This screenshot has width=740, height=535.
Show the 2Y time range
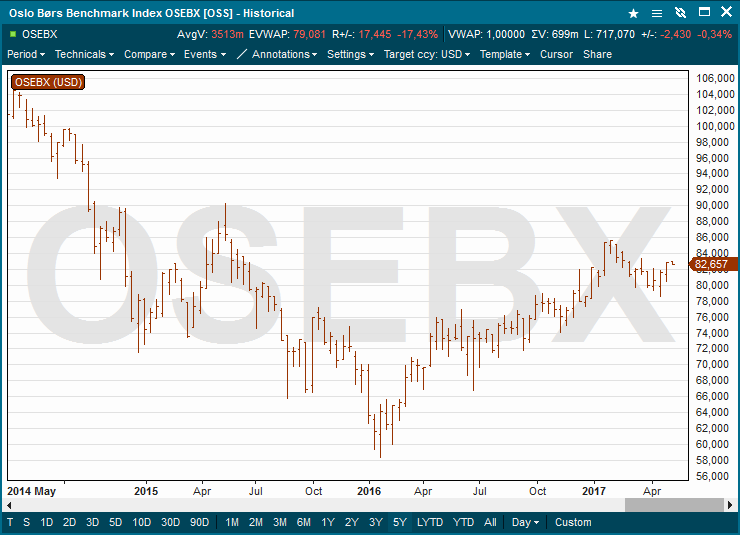tap(352, 522)
